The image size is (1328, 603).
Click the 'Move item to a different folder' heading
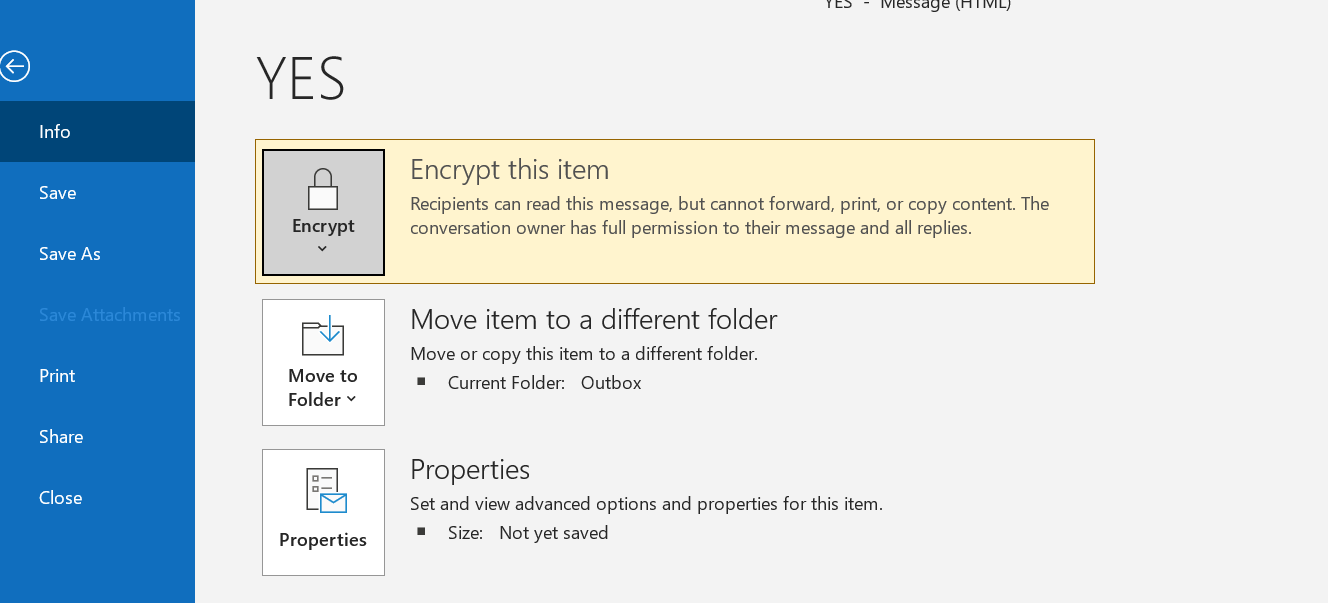pos(594,319)
